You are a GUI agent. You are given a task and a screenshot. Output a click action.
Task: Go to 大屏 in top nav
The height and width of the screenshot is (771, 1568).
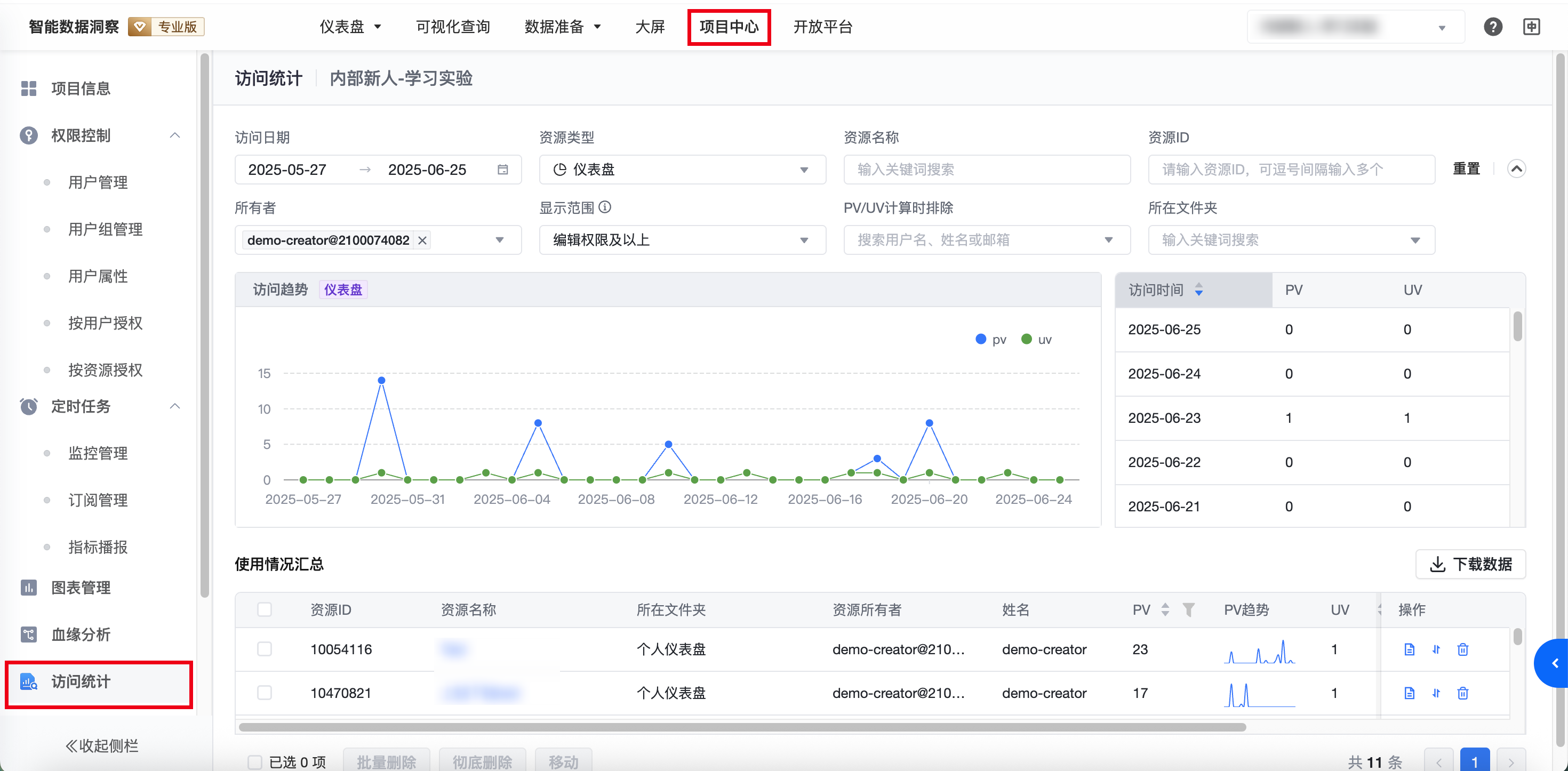[x=650, y=27]
